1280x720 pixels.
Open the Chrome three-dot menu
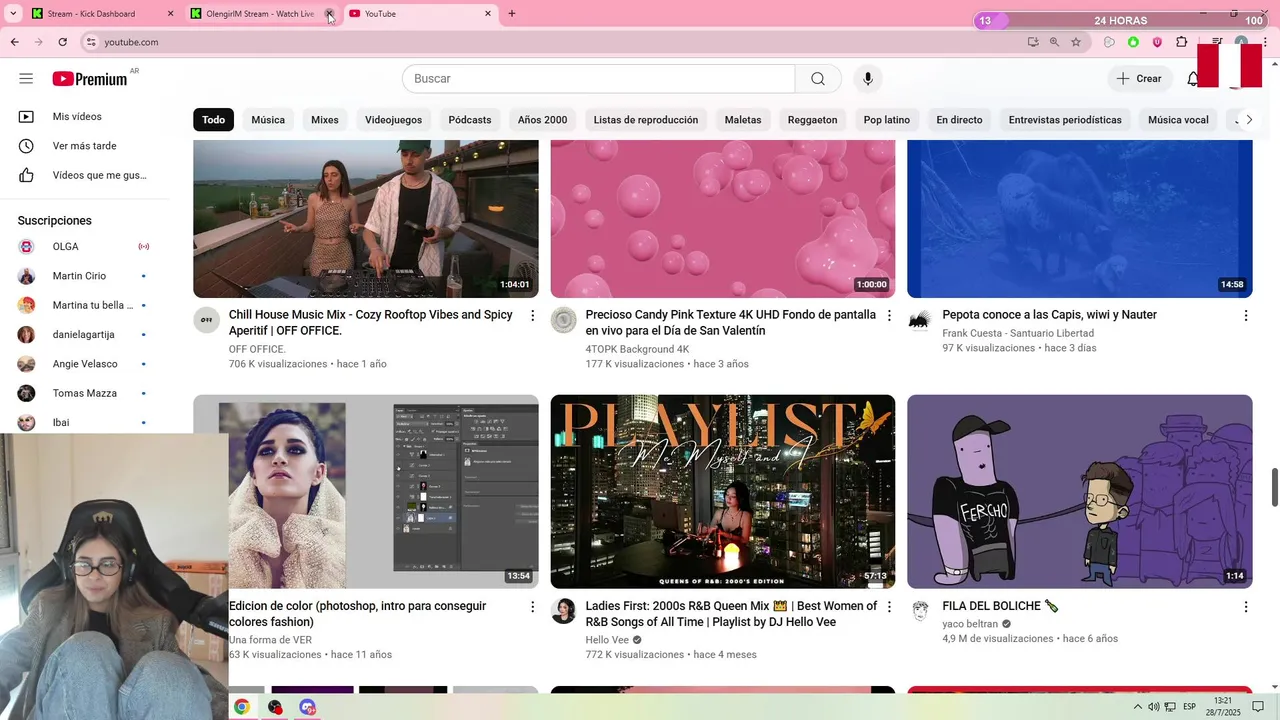pyautogui.click(x=1263, y=42)
